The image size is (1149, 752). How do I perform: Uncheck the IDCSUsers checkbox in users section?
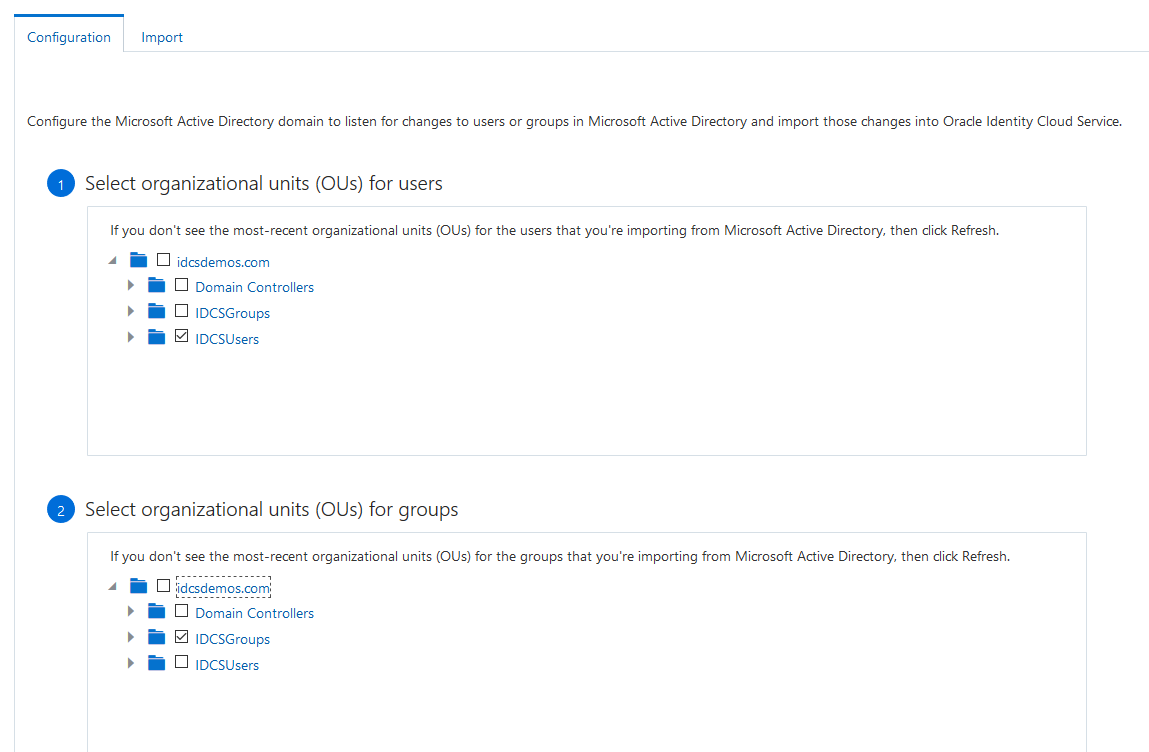pyautogui.click(x=181, y=337)
